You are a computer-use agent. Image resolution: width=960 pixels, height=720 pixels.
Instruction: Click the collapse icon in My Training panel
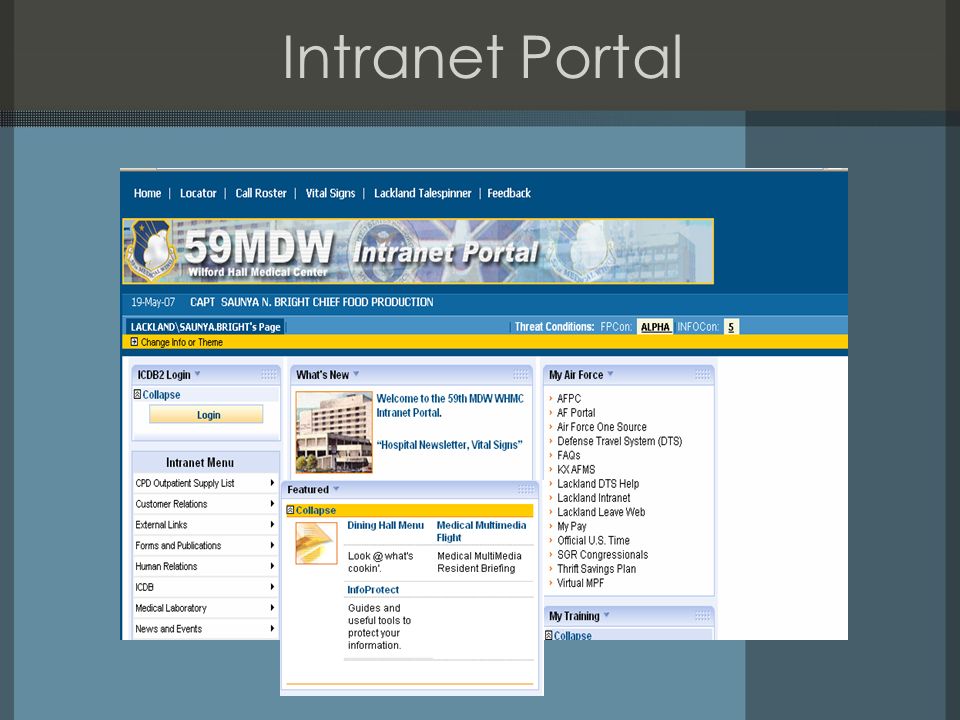(549, 636)
